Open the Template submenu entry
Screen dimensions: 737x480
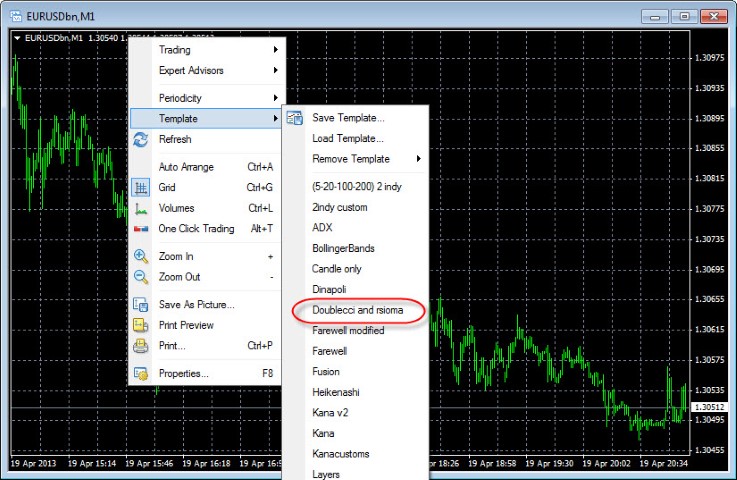coord(205,118)
